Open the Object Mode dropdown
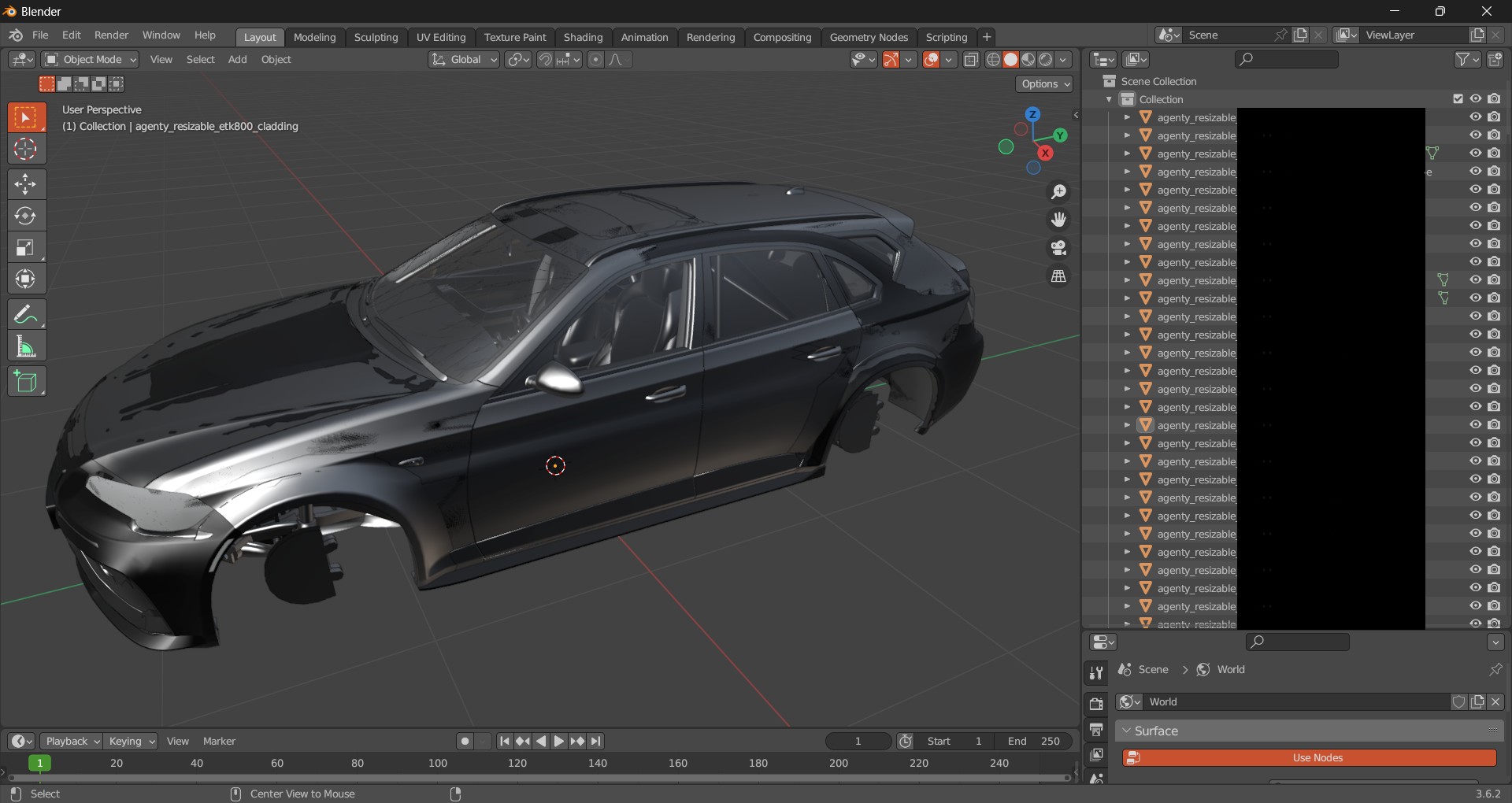This screenshot has width=1512, height=803. tap(91, 60)
